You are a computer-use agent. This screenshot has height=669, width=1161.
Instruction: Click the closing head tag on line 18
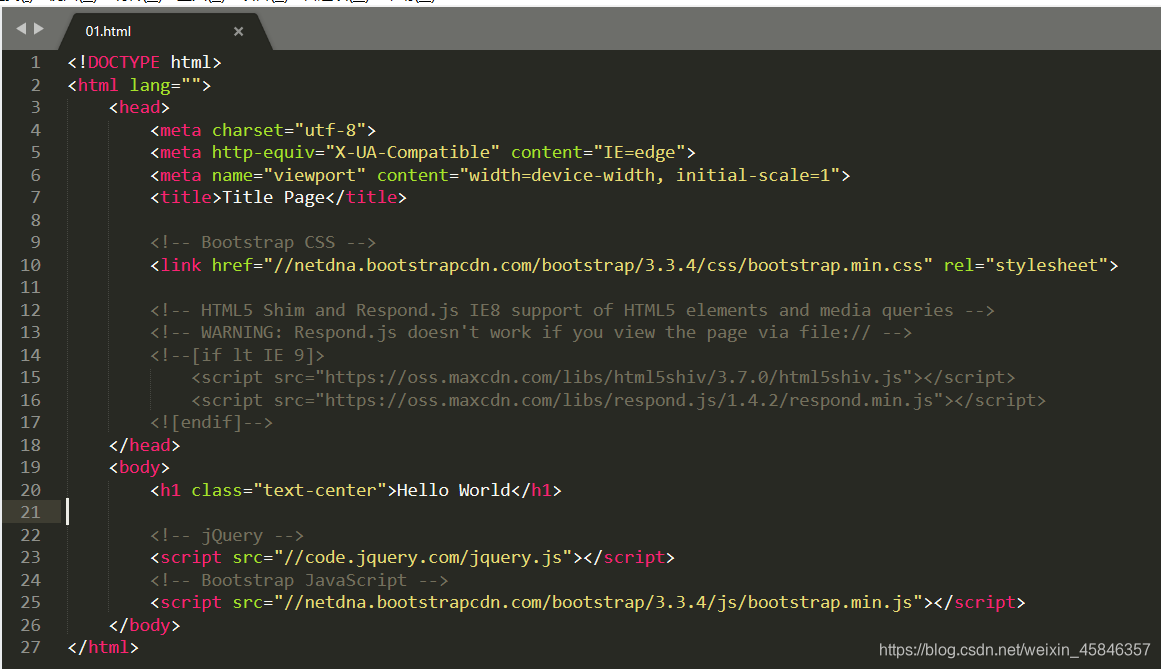click(144, 446)
